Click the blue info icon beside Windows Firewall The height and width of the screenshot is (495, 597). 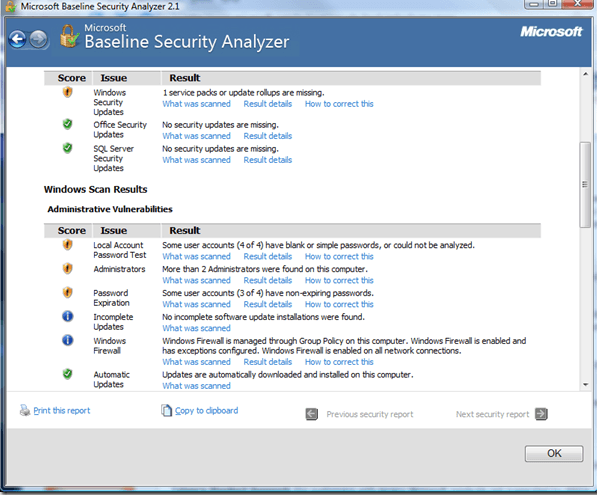(x=67, y=340)
